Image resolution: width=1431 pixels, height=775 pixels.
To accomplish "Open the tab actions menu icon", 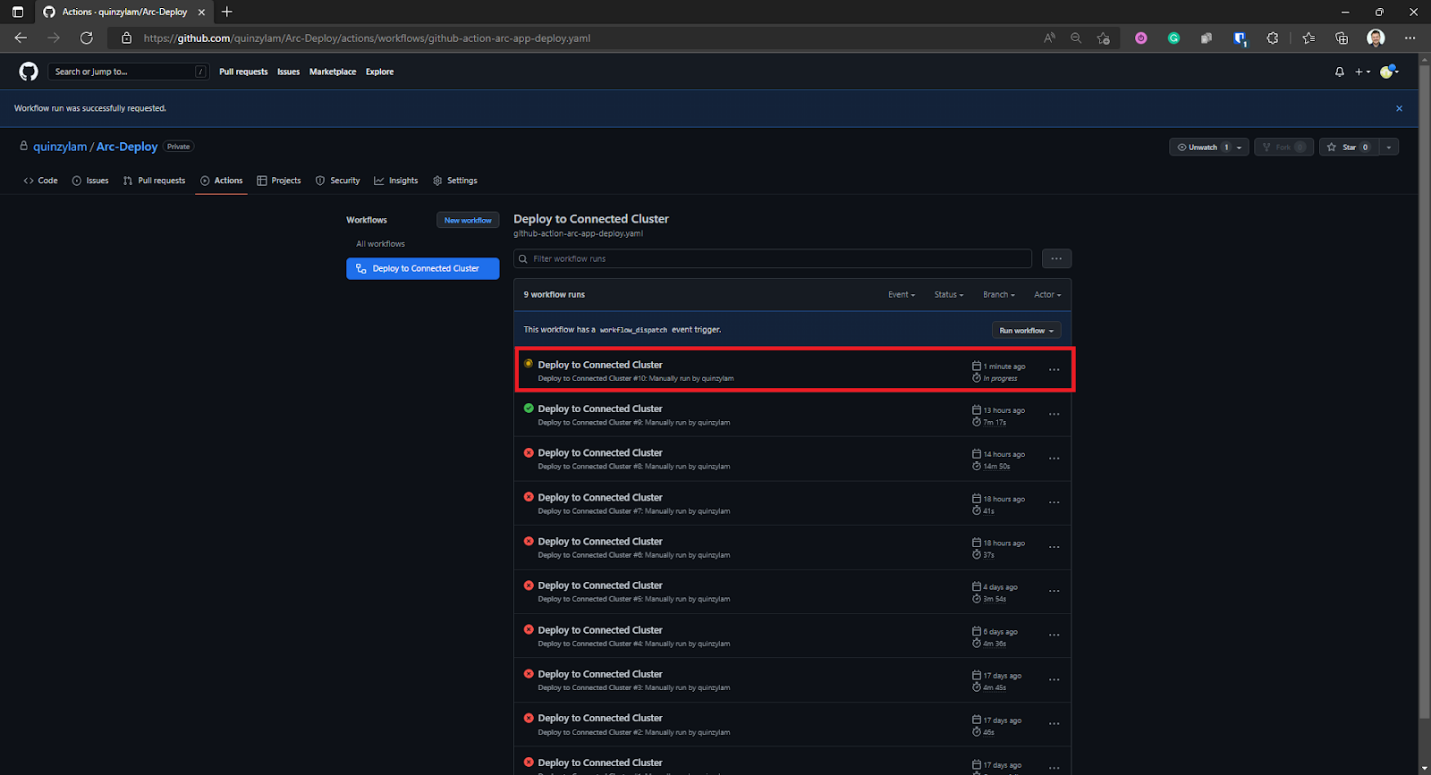I will [x=17, y=12].
